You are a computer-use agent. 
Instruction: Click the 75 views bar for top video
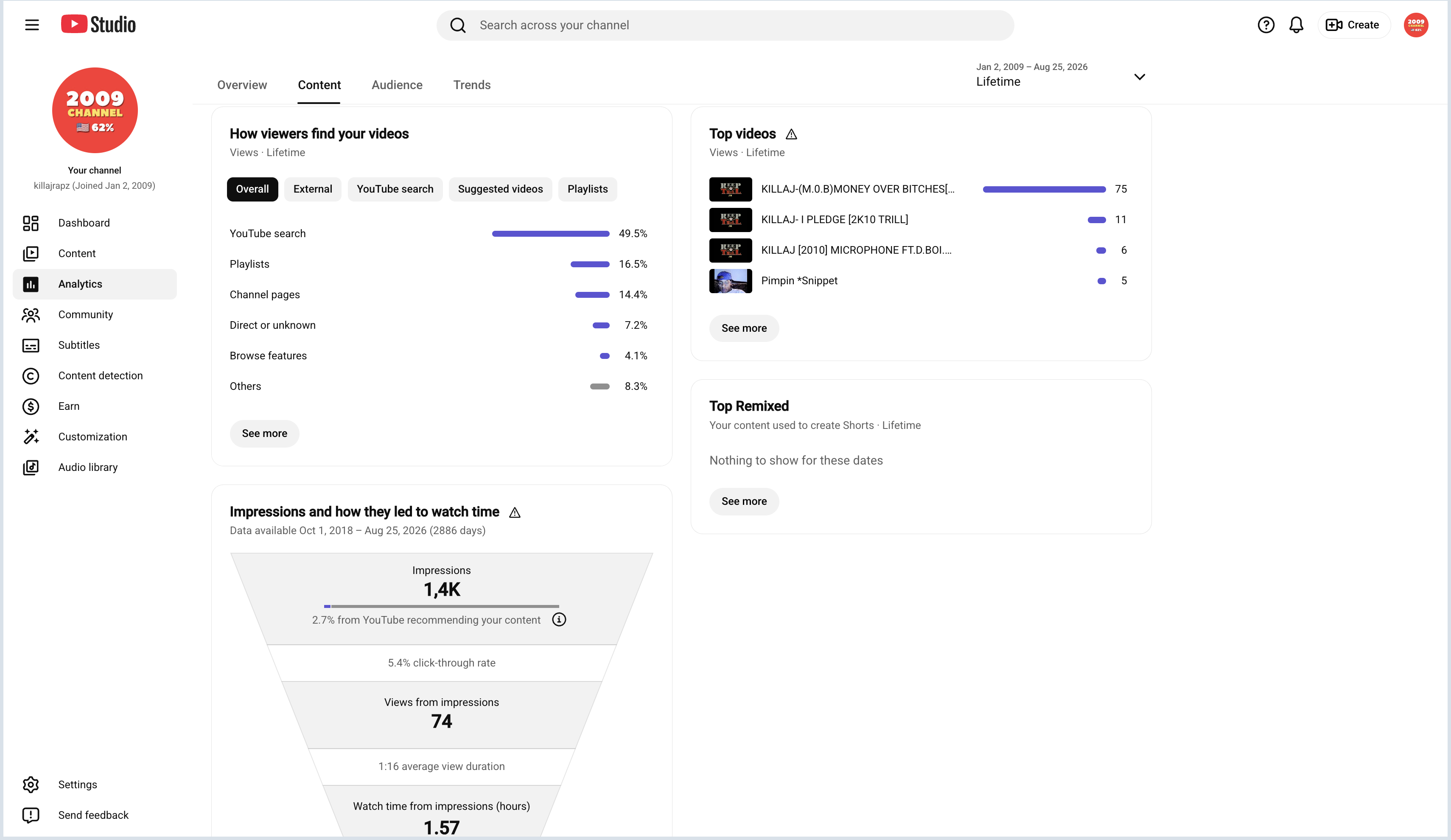(x=1044, y=189)
